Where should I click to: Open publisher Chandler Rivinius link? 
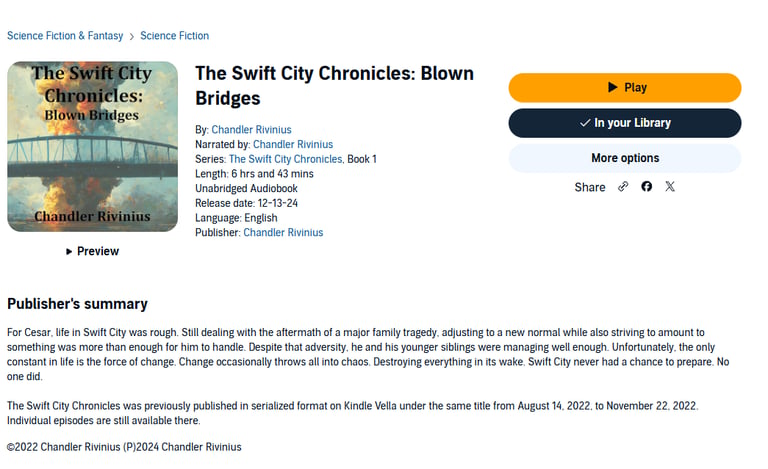[283, 233]
